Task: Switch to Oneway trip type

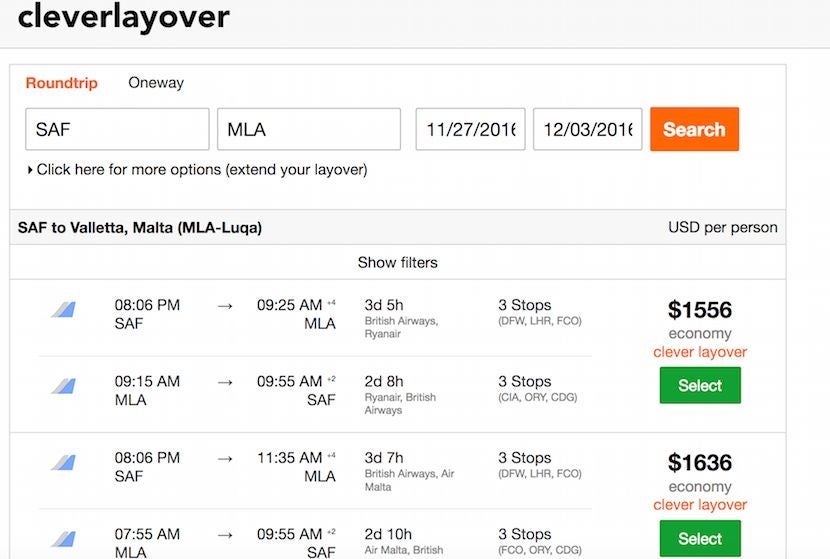Action: pyautogui.click(x=156, y=83)
